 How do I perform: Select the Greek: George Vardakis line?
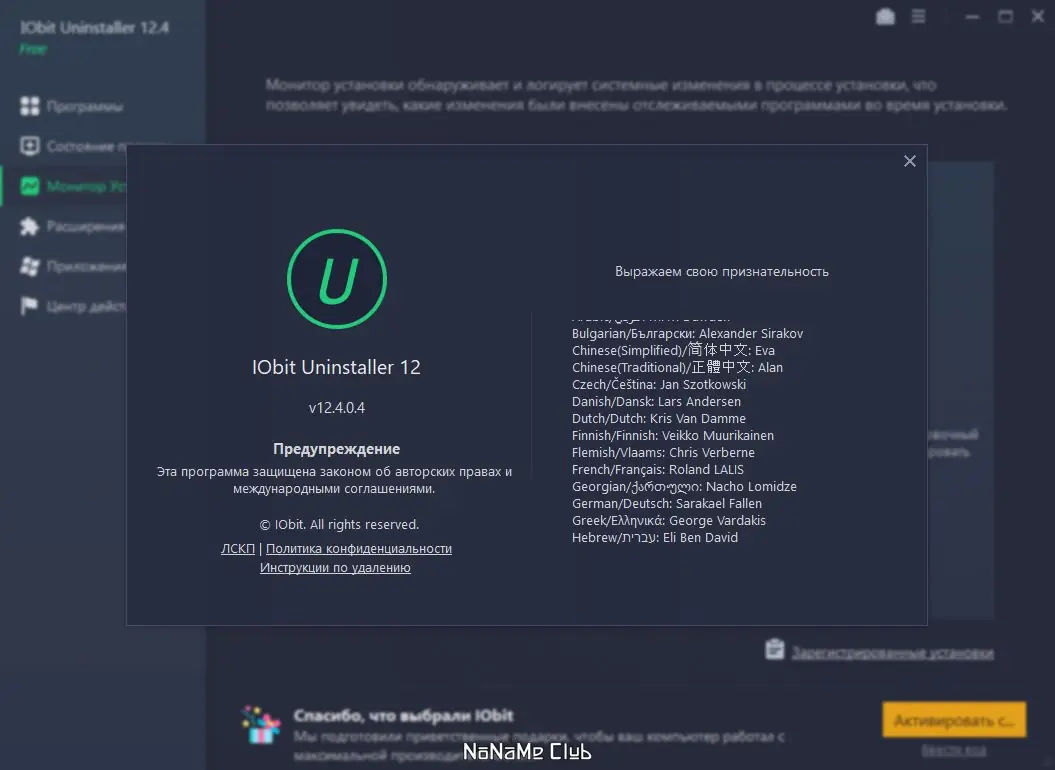(x=669, y=520)
